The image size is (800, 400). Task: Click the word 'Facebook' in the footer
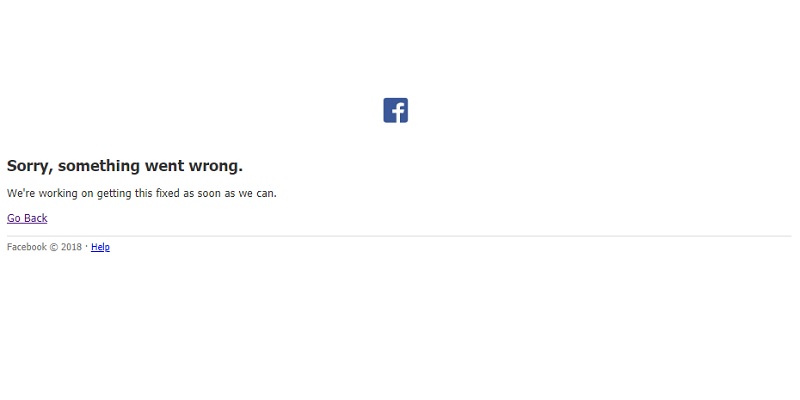[27, 247]
